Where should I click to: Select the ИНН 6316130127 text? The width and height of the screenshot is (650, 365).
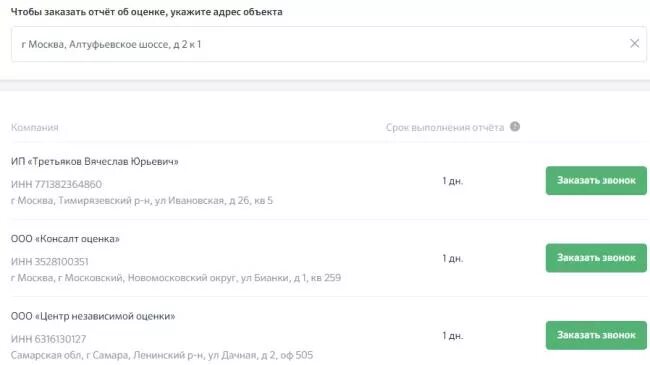pos(49,339)
